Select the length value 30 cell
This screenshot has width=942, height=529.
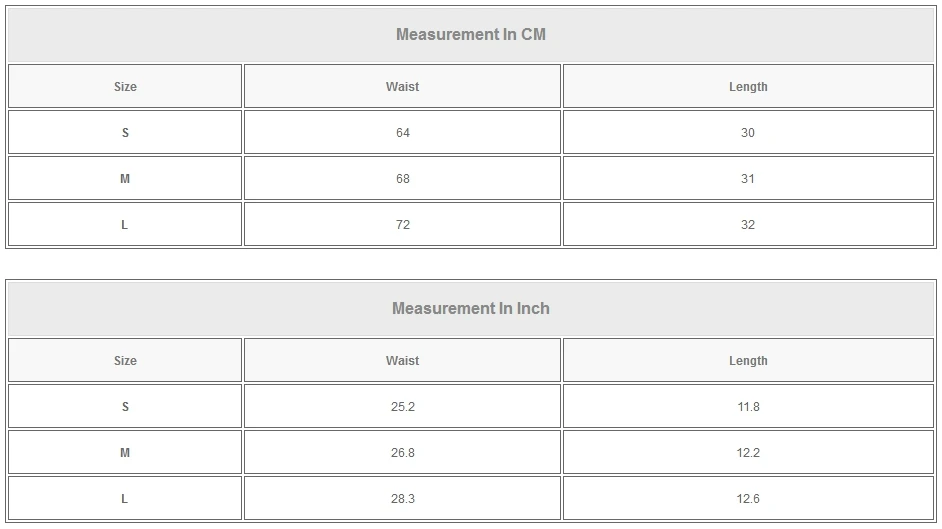pos(748,133)
